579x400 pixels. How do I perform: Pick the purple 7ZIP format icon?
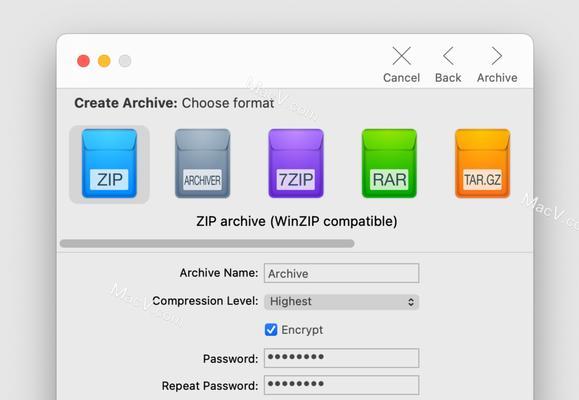(296, 164)
